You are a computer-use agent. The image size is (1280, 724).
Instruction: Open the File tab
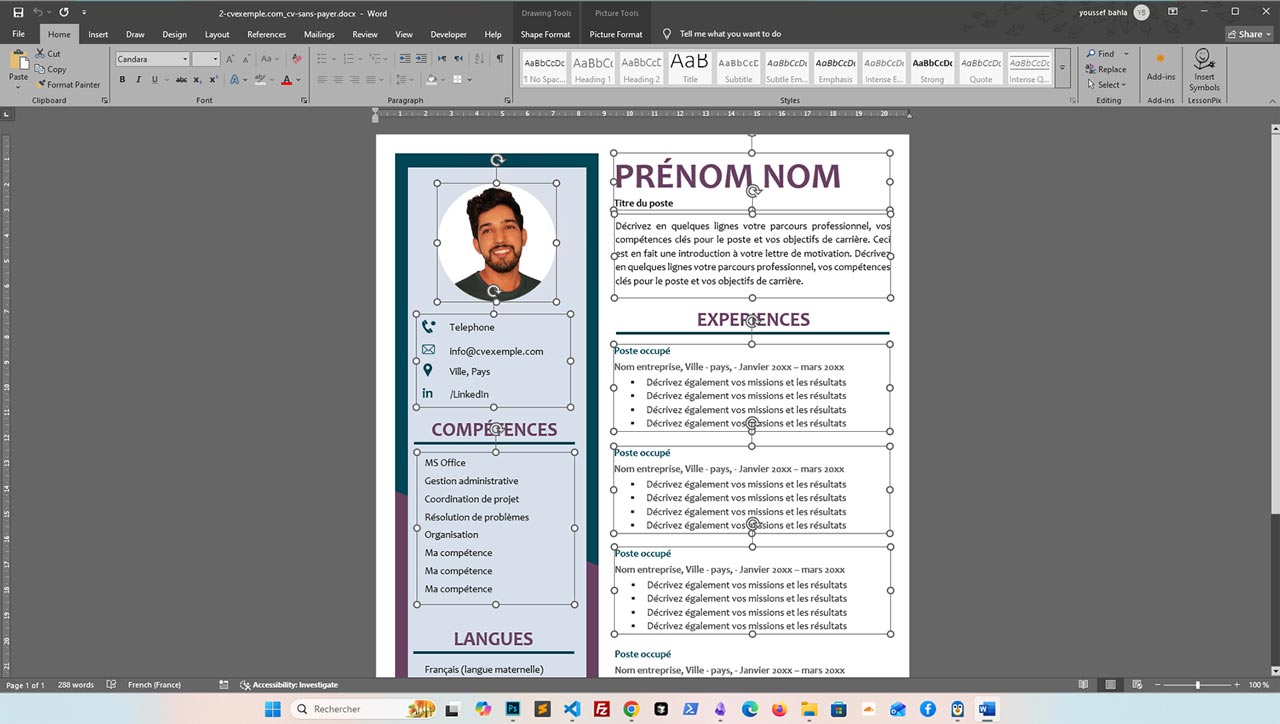(18, 34)
